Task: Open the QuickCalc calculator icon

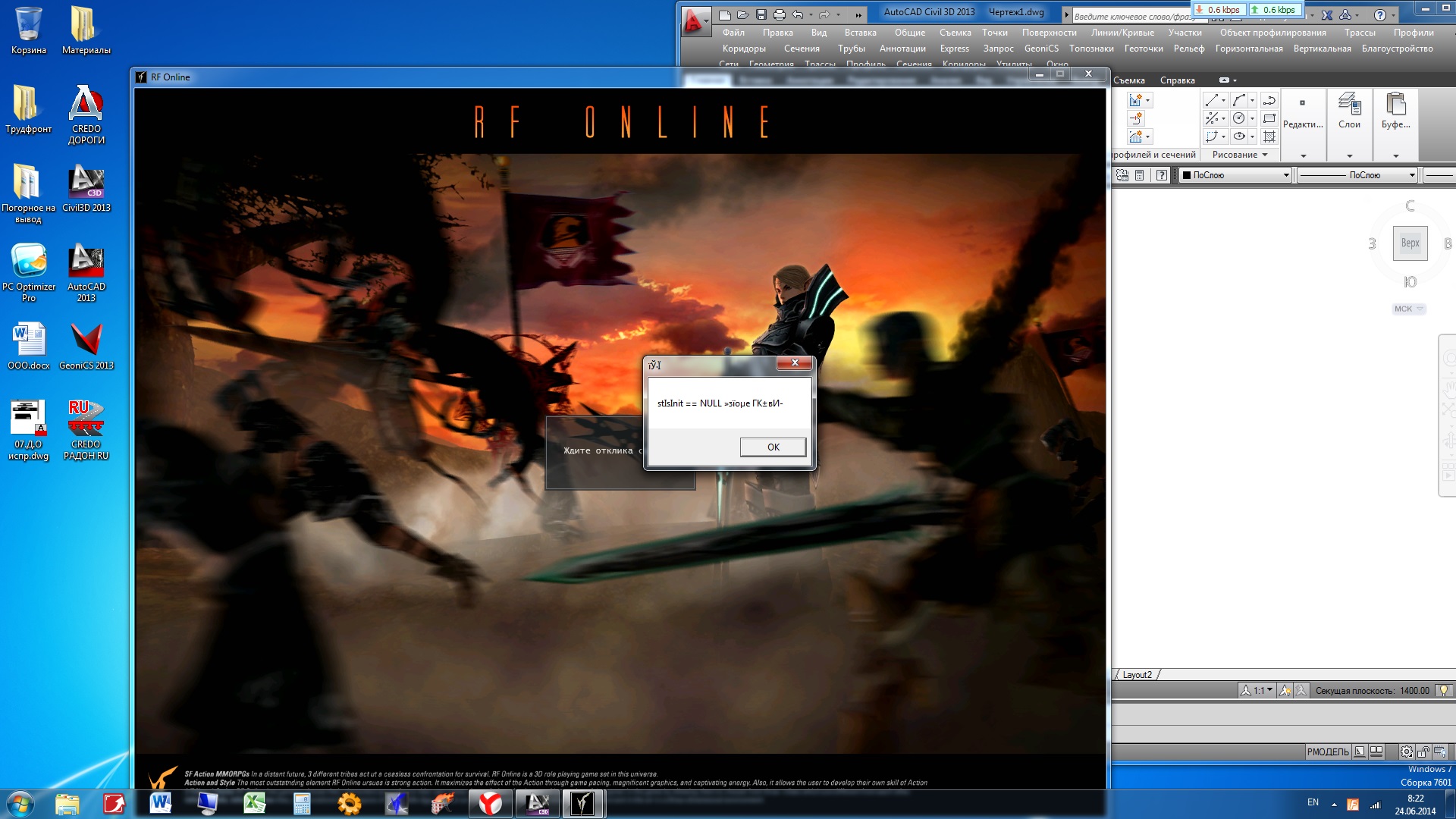Action: [x=1140, y=175]
